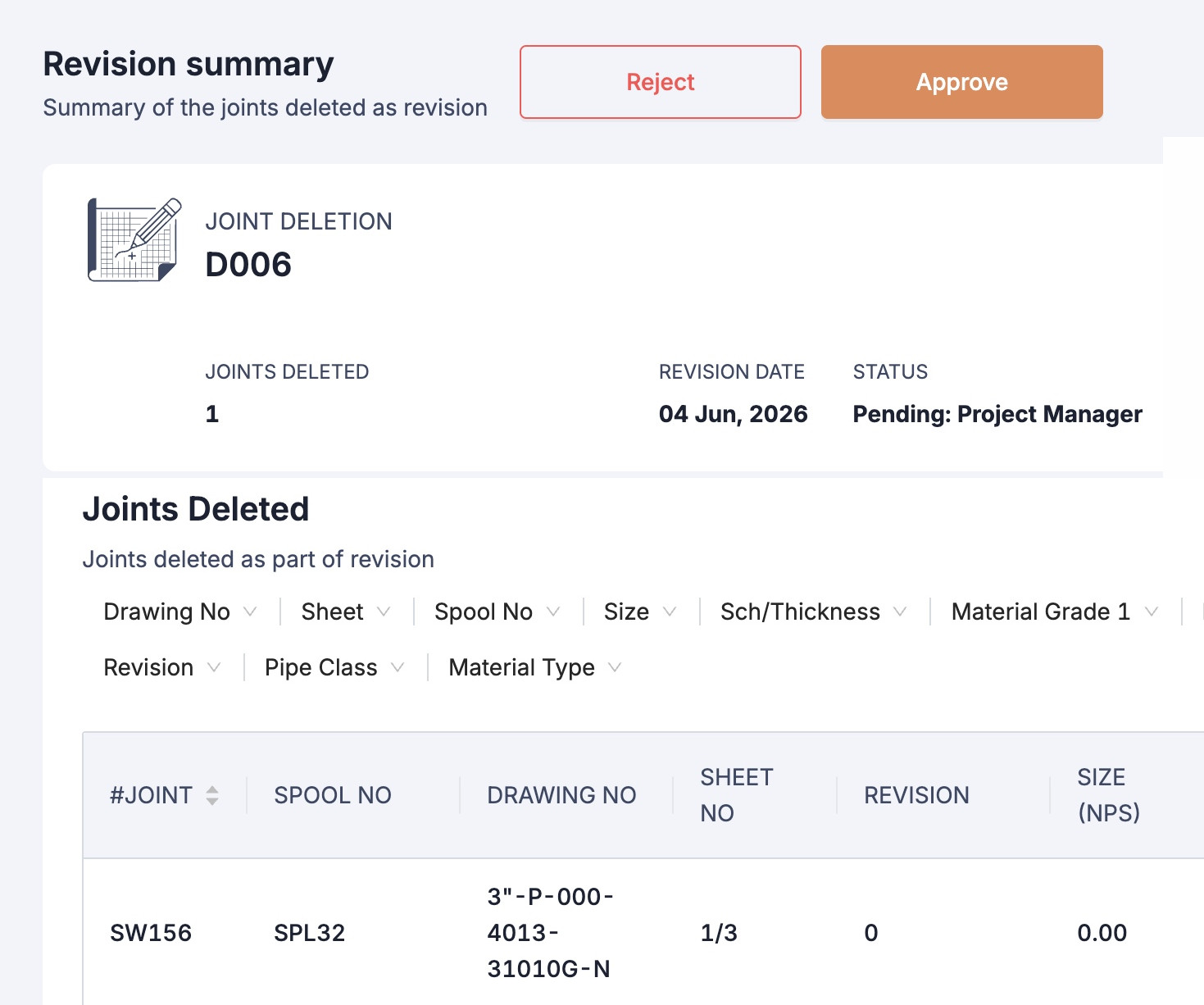Click the SPOOL NO column header

tap(333, 795)
